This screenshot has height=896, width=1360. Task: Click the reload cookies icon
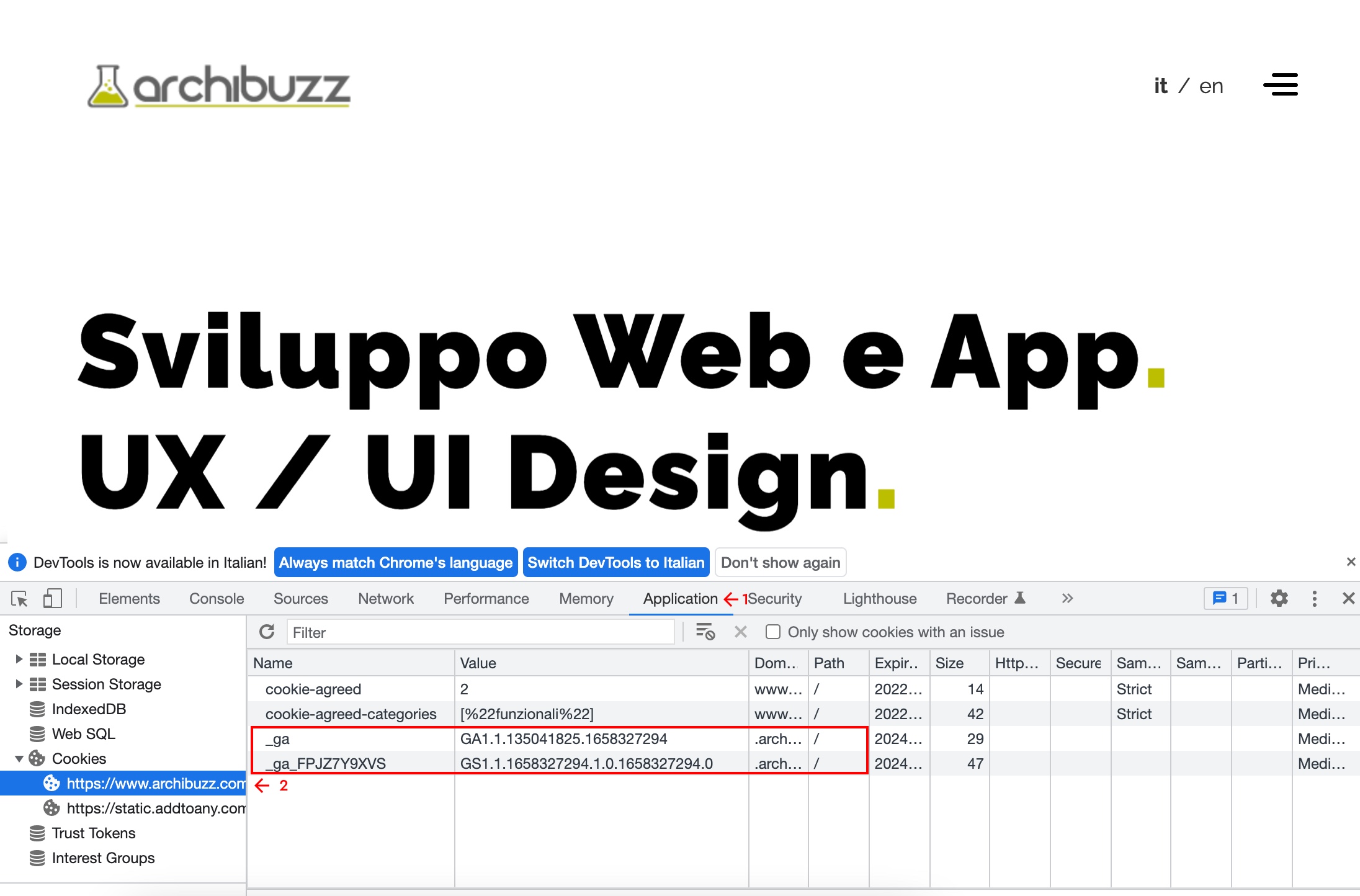click(265, 632)
